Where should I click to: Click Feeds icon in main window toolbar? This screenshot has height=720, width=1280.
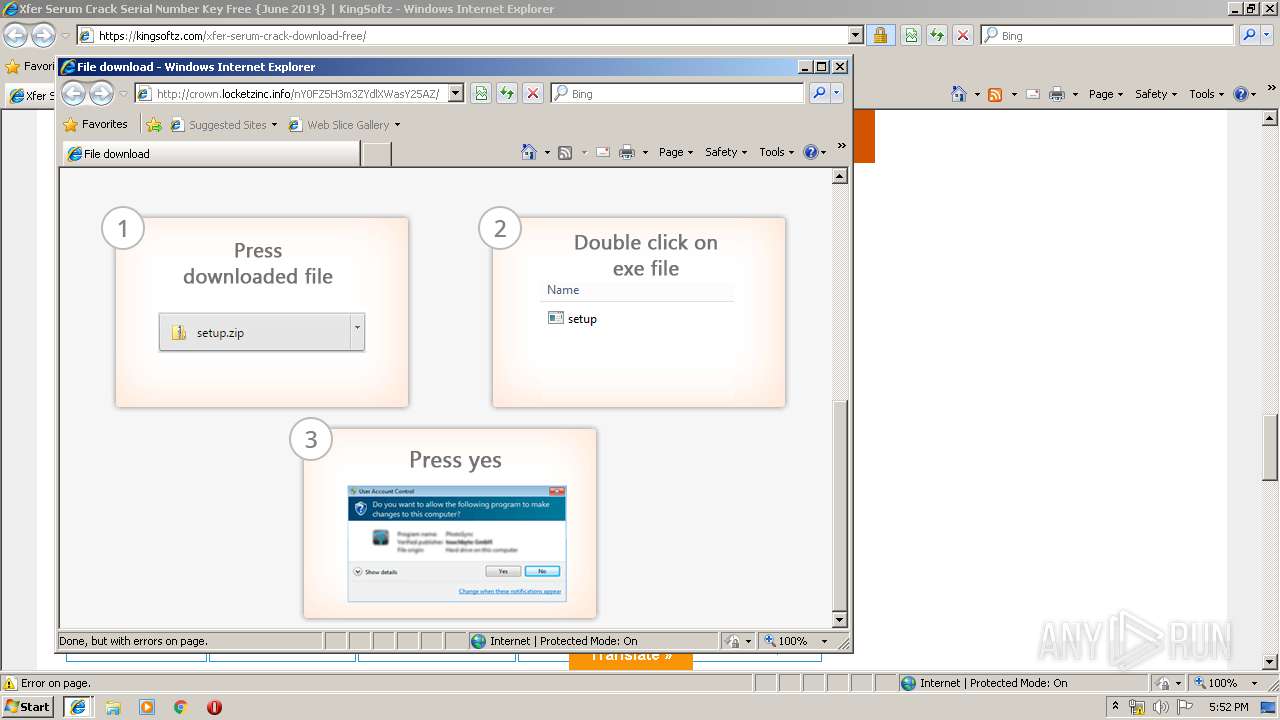[x=995, y=94]
